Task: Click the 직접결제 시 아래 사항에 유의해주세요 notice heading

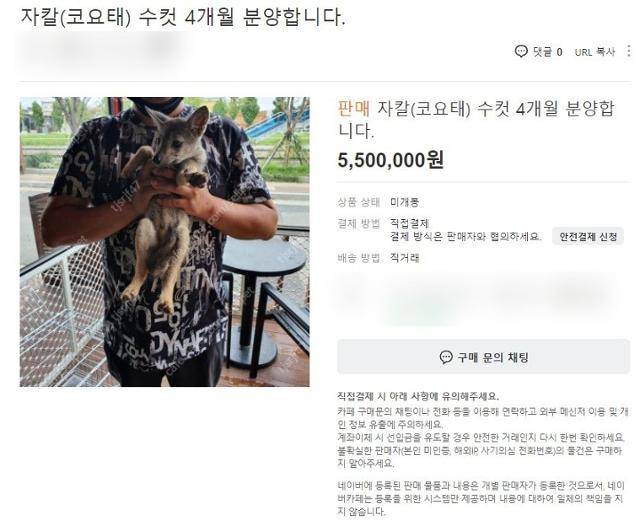Action: [x=418, y=396]
